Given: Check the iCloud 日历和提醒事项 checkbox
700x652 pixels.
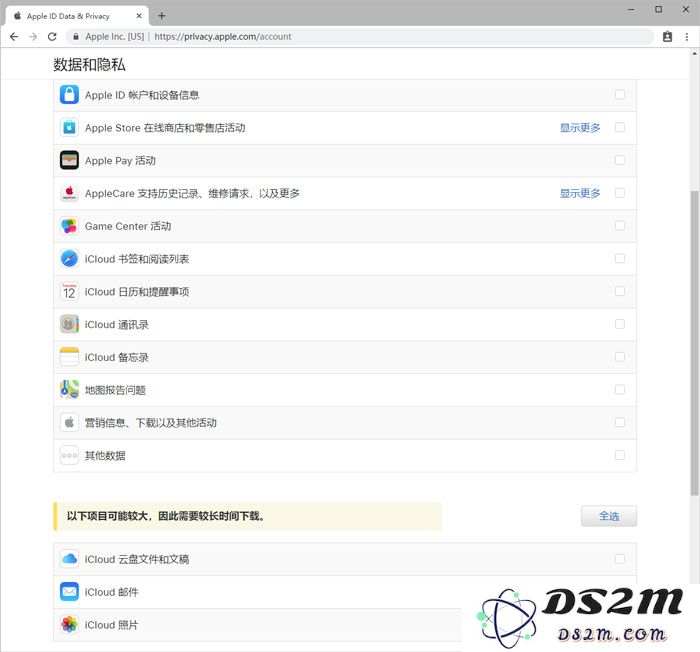Looking at the screenshot, I should click(x=620, y=291).
